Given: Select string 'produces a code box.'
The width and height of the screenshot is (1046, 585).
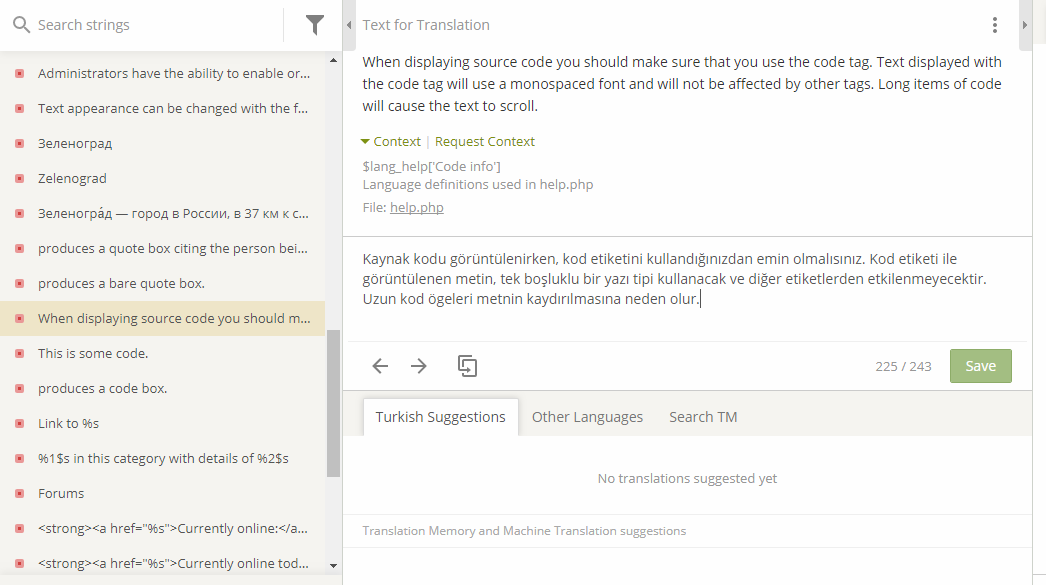Looking at the screenshot, I should 163,388.
